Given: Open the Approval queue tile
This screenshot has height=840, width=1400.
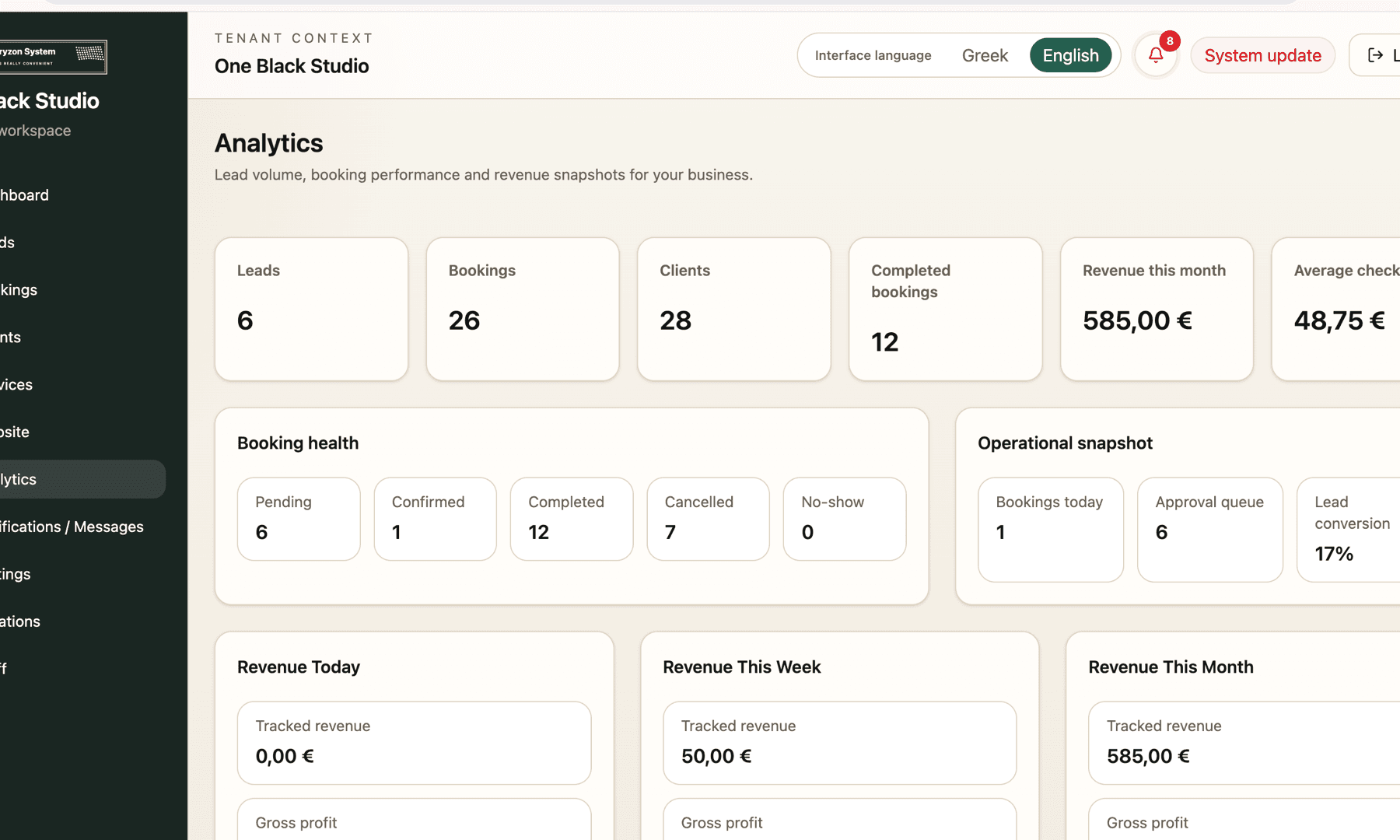Looking at the screenshot, I should (x=1209, y=530).
